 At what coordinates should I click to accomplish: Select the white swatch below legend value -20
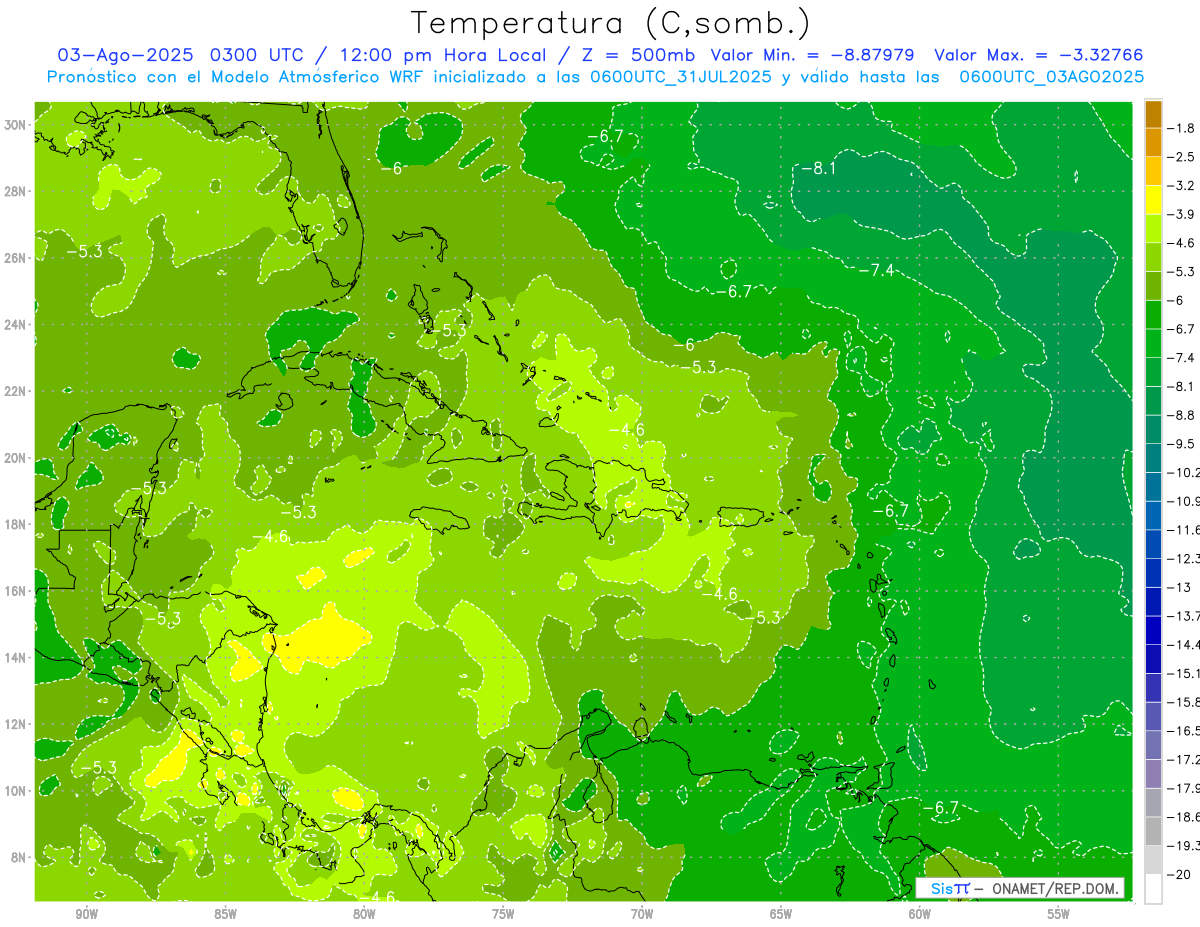(1153, 888)
